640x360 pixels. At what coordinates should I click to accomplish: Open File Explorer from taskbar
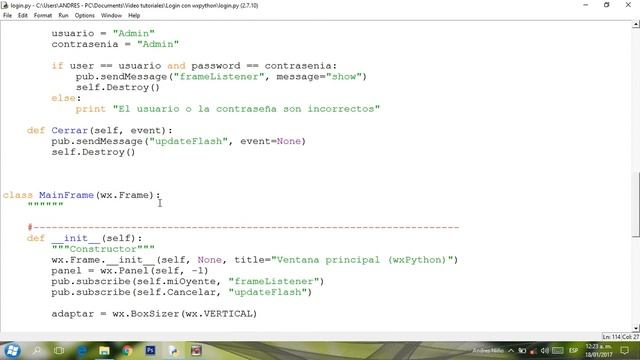coord(104,351)
